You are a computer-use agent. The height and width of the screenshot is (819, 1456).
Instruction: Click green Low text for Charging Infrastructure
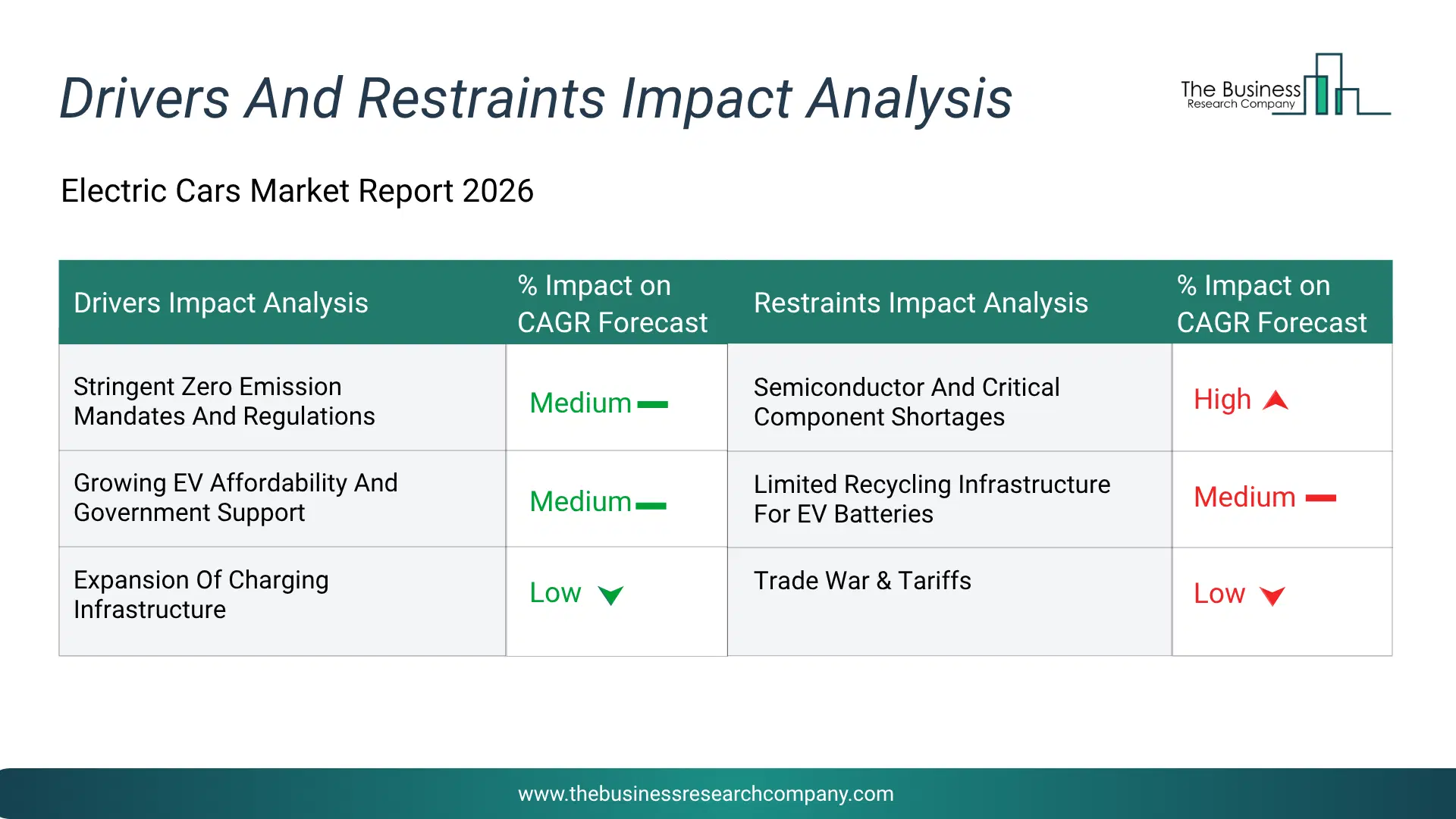pos(555,593)
